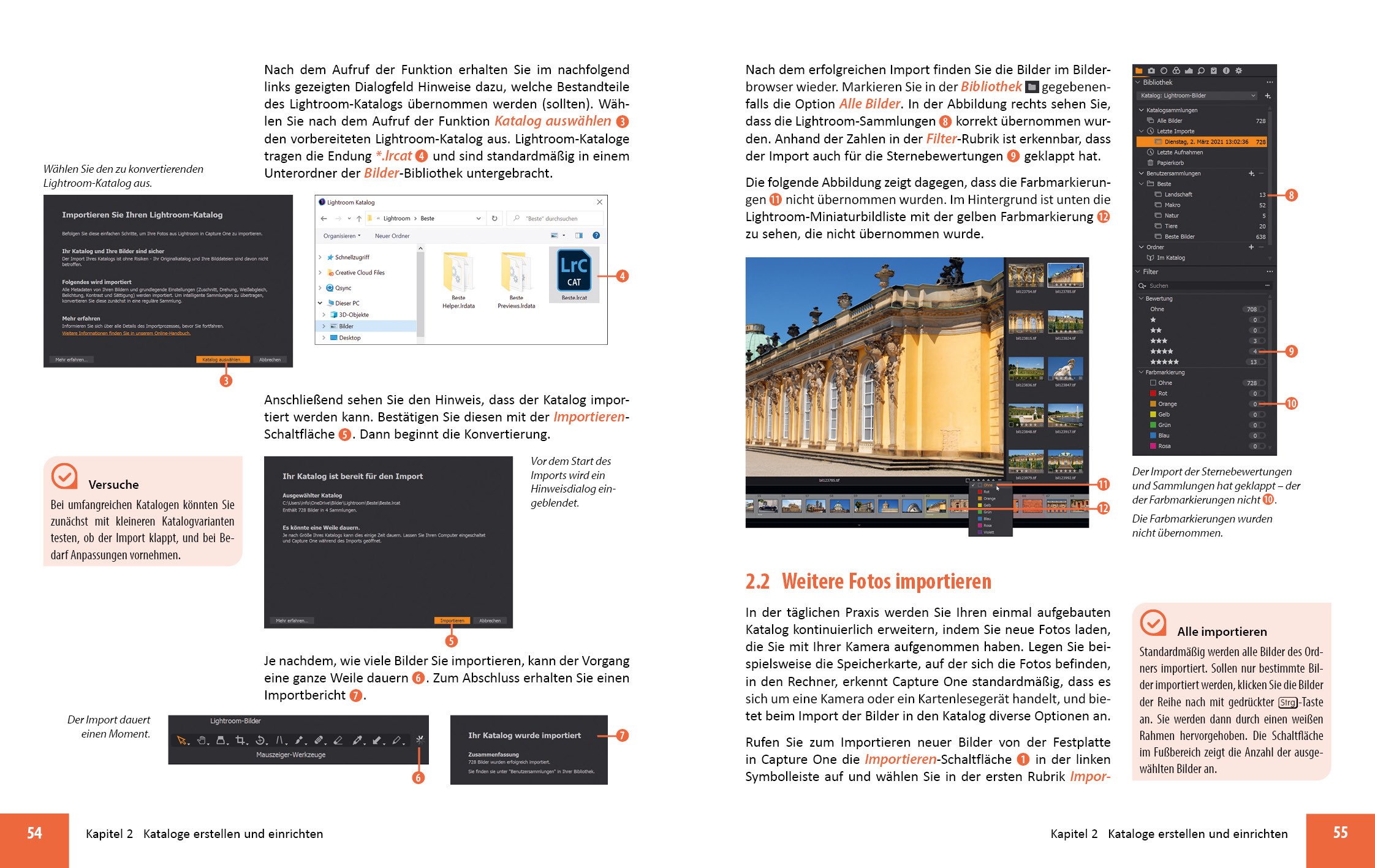Collapse the Farbmarkierung filter section
This screenshot has height=868, width=1375.
(x=1141, y=372)
